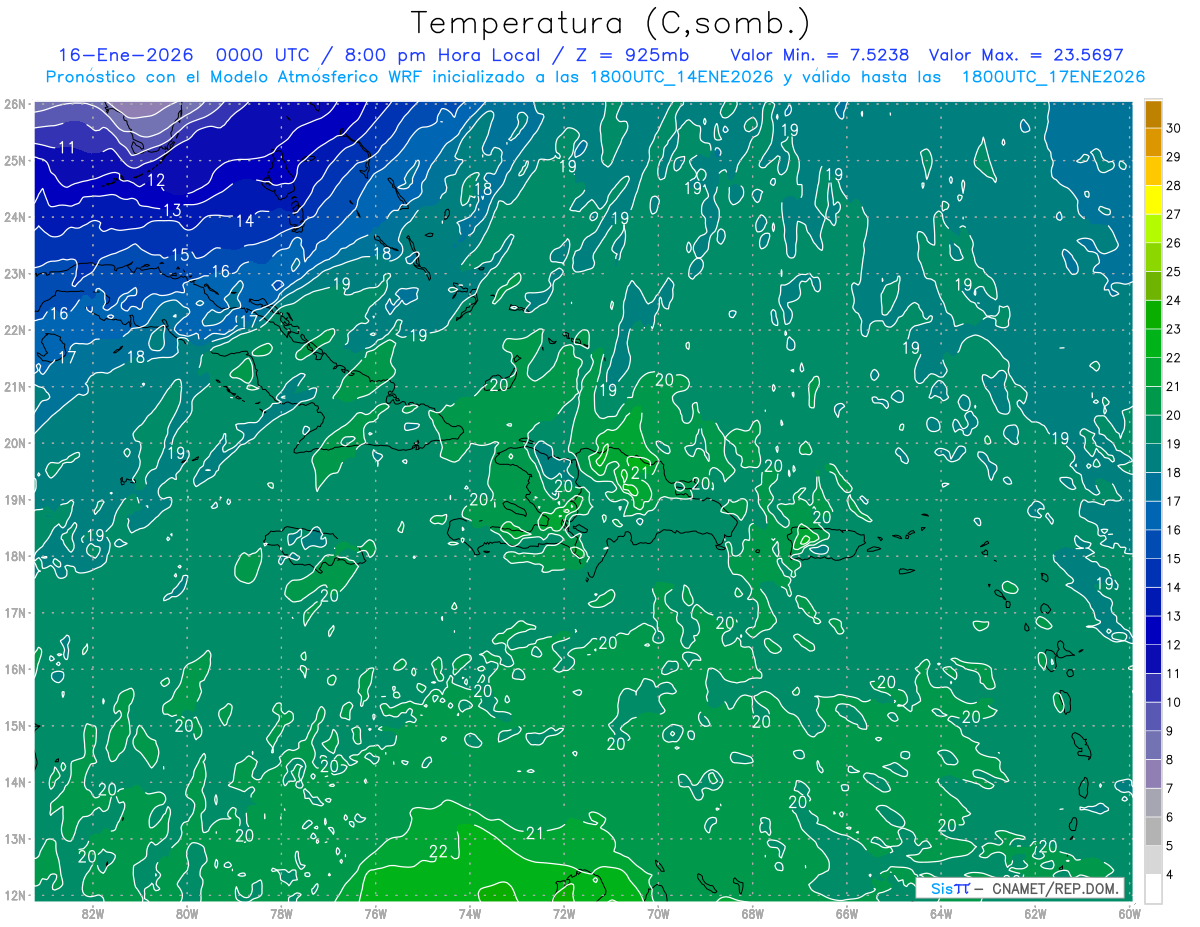
Task: Click the purple-blue legend swatch between 8 and 9
Action: point(1153,745)
